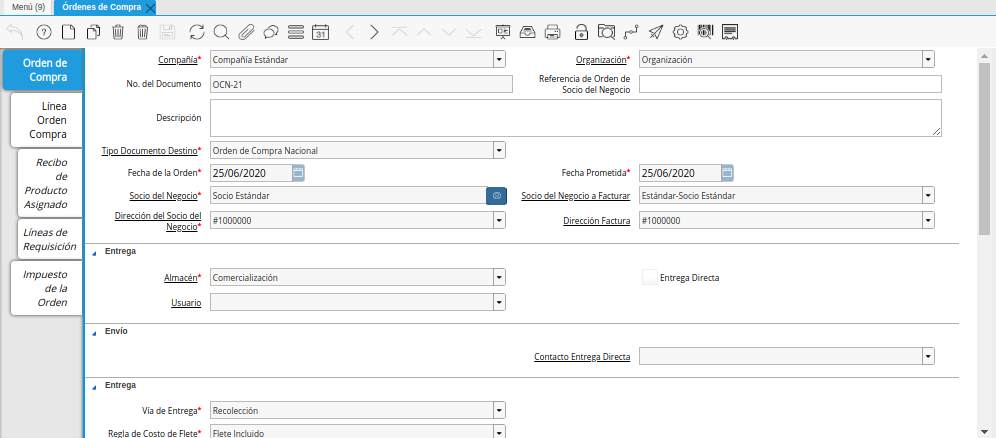Click the Help question mark icon
This screenshot has width=996, height=438.
[x=43, y=32]
